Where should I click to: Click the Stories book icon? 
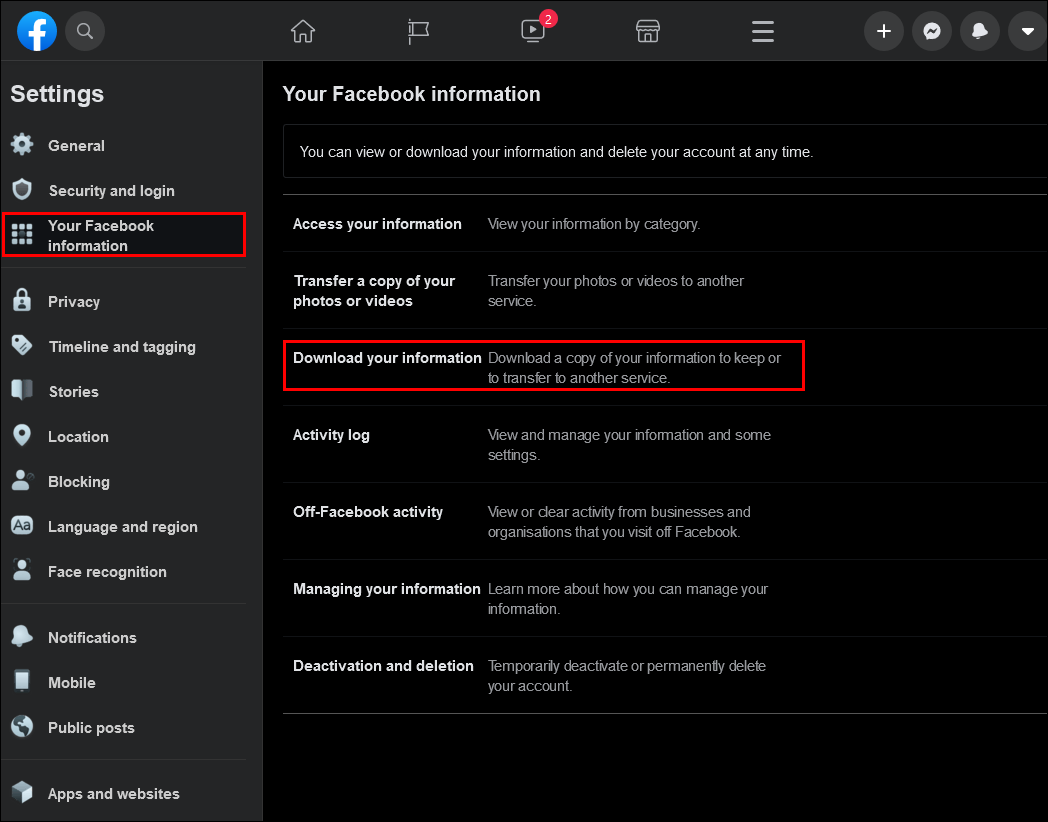22,390
